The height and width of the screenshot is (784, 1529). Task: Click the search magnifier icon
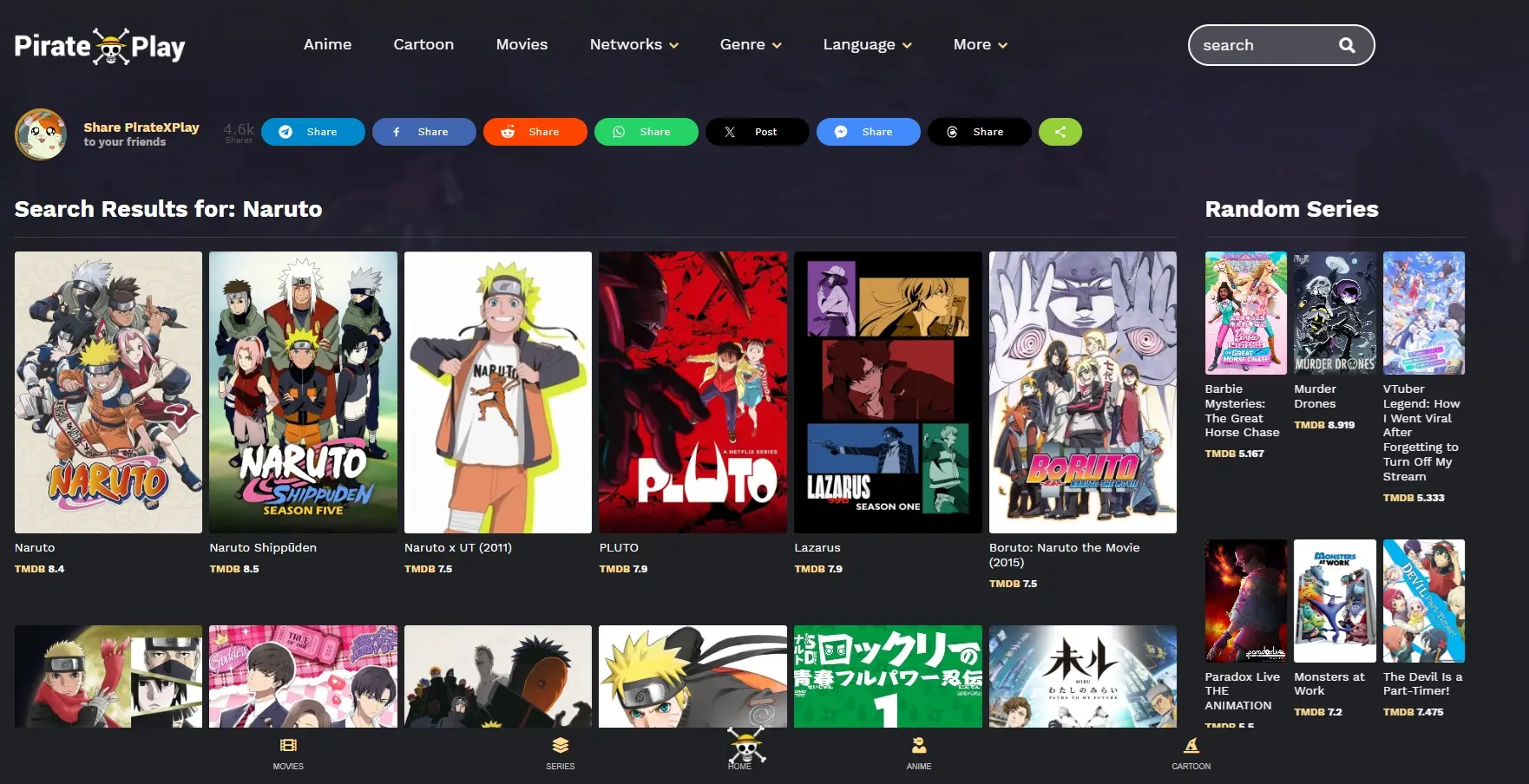(x=1347, y=45)
